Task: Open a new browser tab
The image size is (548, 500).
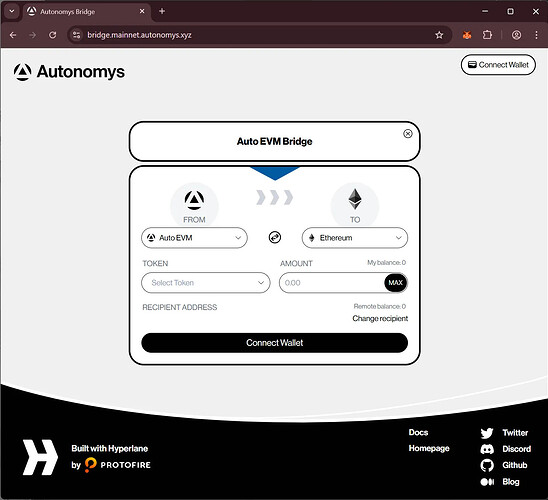Action: [x=162, y=11]
